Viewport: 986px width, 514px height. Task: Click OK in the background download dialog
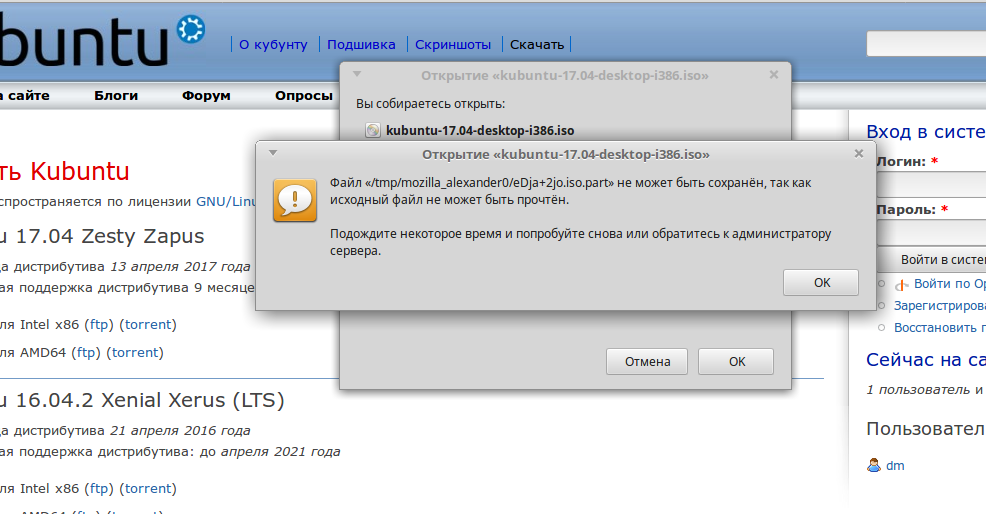pyautogui.click(x=736, y=362)
